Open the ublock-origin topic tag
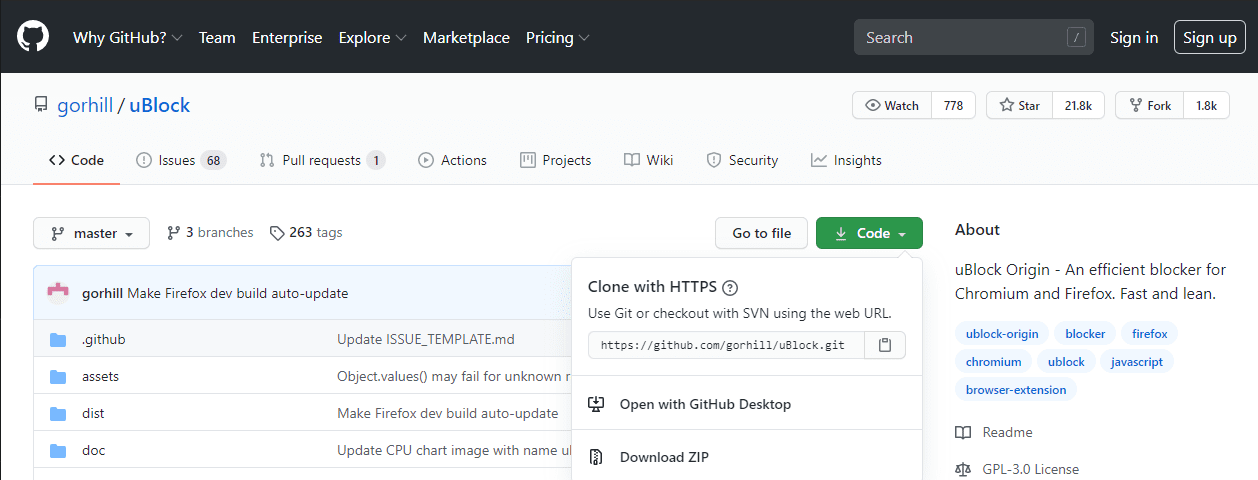Image resolution: width=1258 pixels, height=480 pixels. click(x=1002, y=333)
